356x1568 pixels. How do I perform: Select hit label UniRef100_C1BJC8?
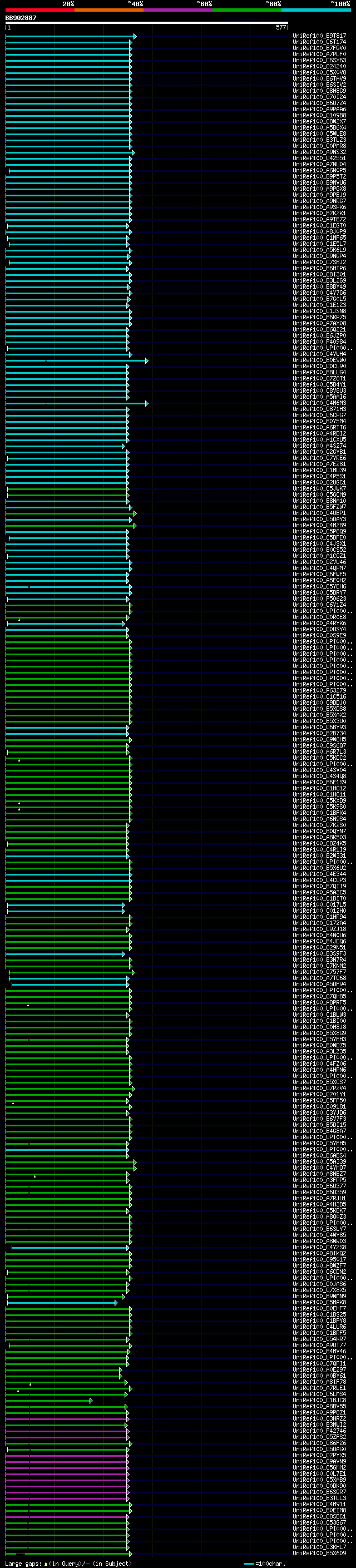(x=319, y=1400)
